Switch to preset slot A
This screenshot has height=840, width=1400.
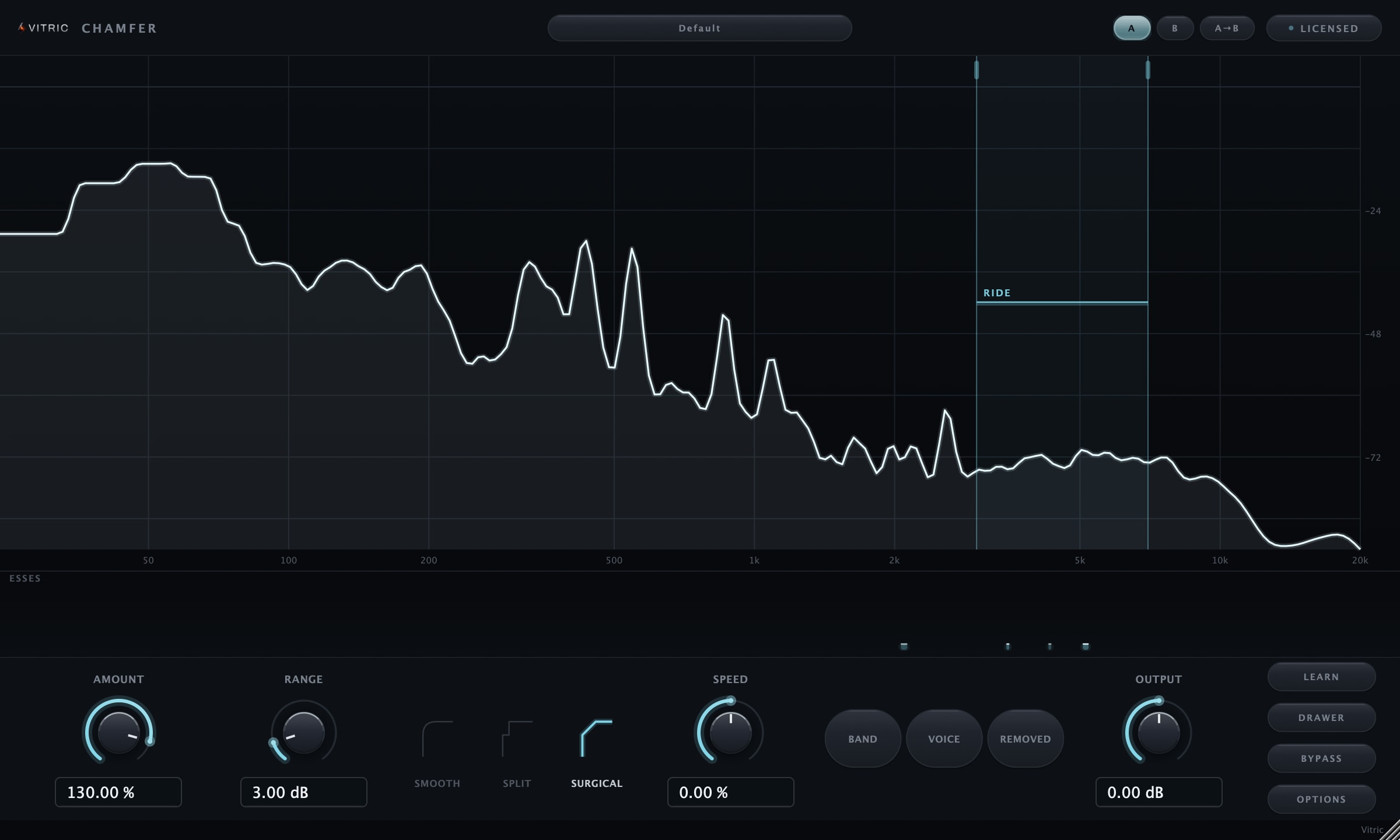point(1132,28)
